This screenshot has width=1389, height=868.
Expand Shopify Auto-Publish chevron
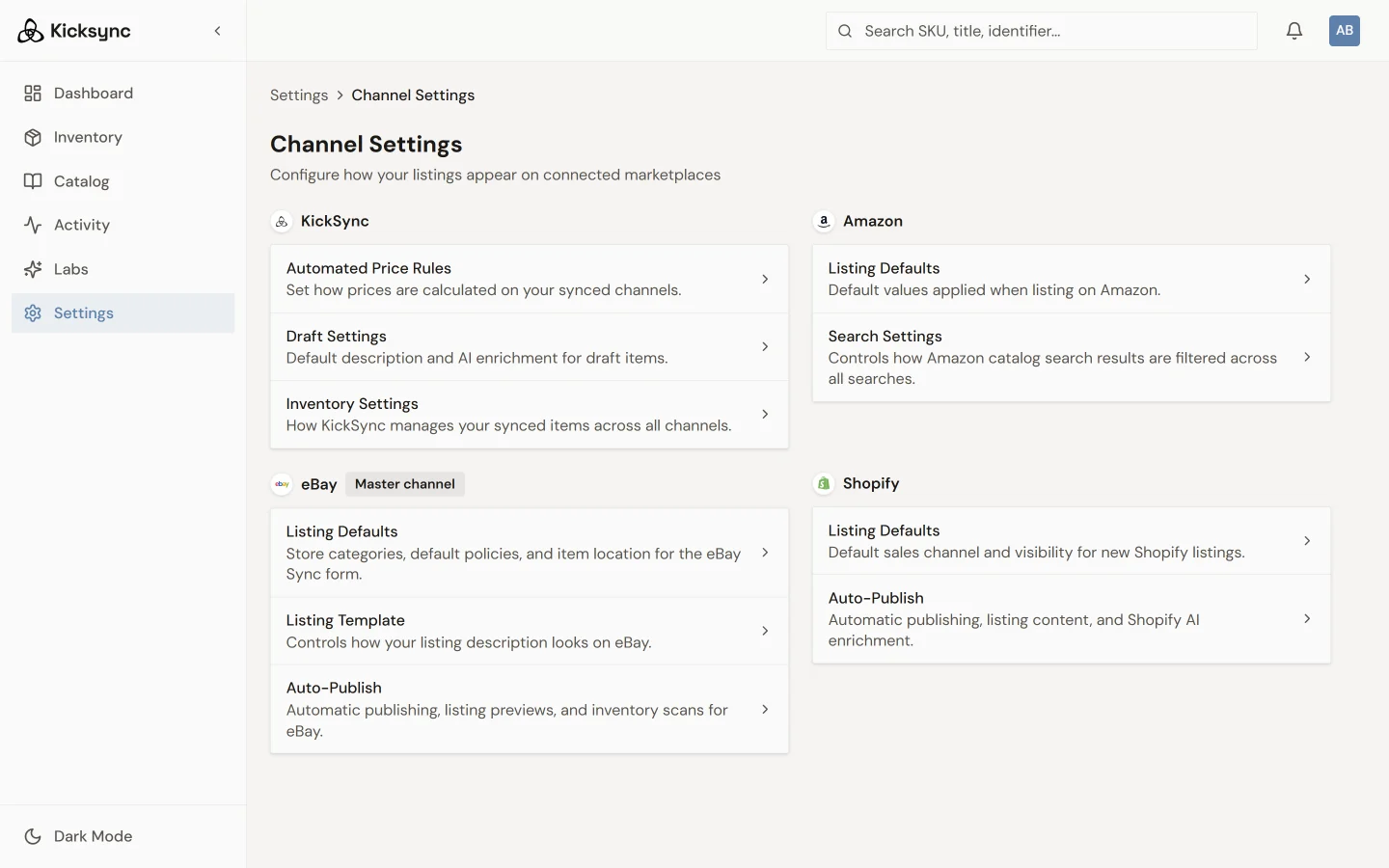tap(1307, 618)
